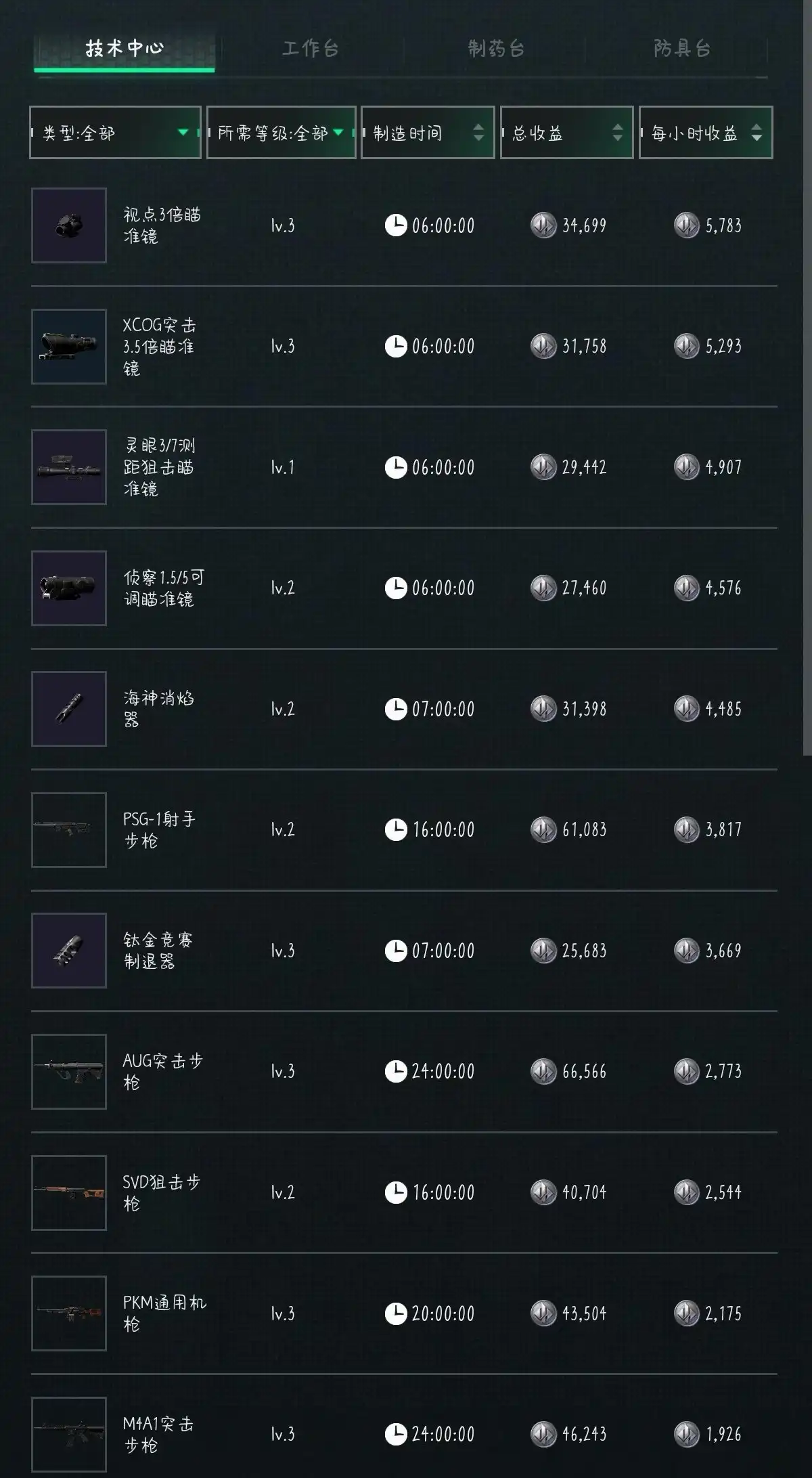Click the PSG-1射手步枪 weapon icon

[x=69, y=829]
